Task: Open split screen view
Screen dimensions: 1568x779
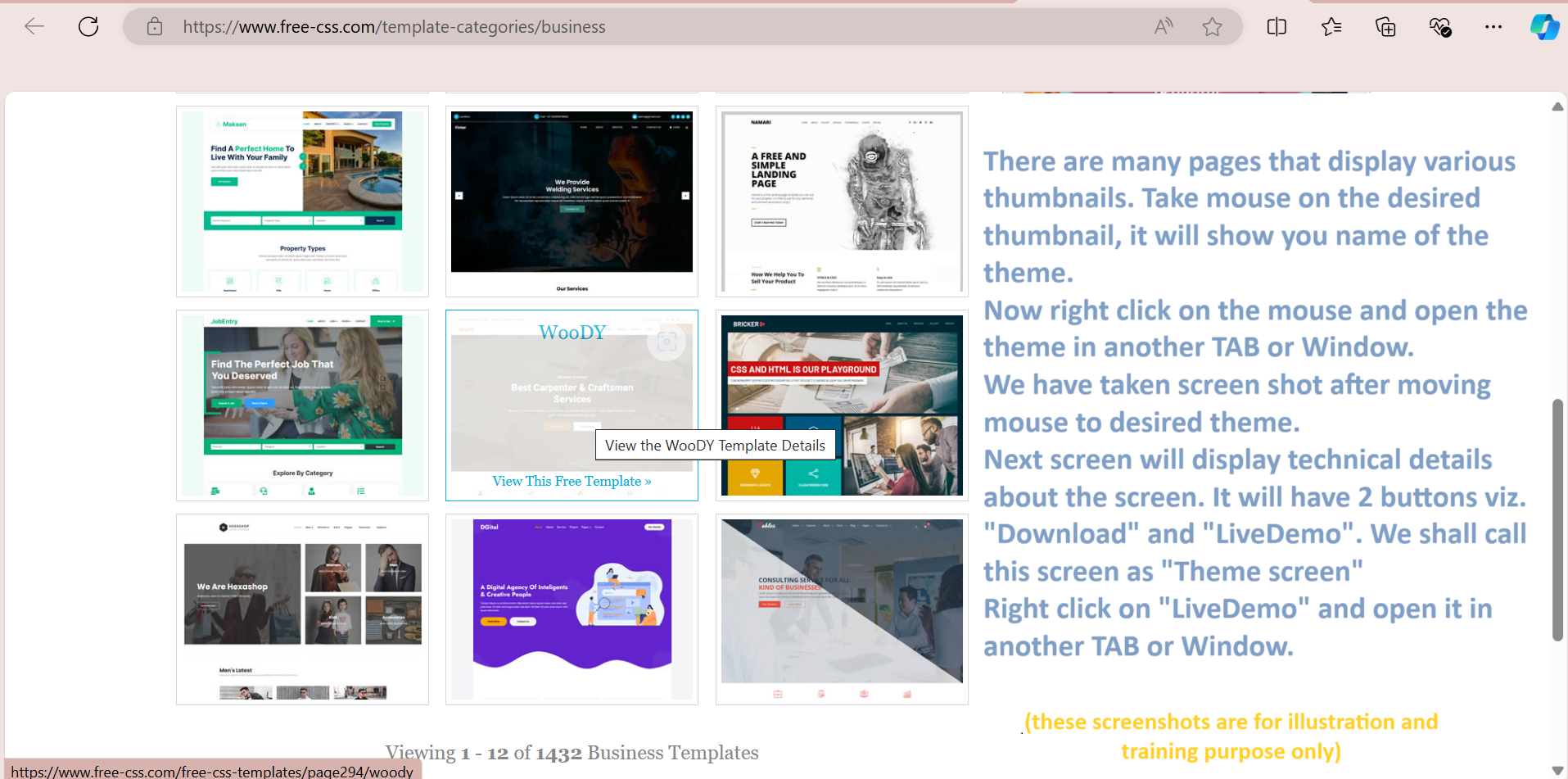Action: tap(1277, 27)
